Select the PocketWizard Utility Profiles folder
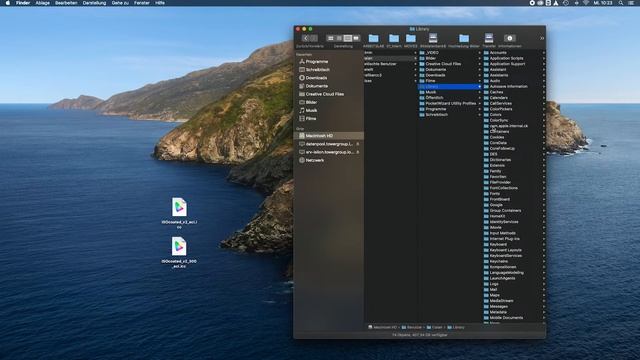 pyautogui.click(x=450, y=104)
